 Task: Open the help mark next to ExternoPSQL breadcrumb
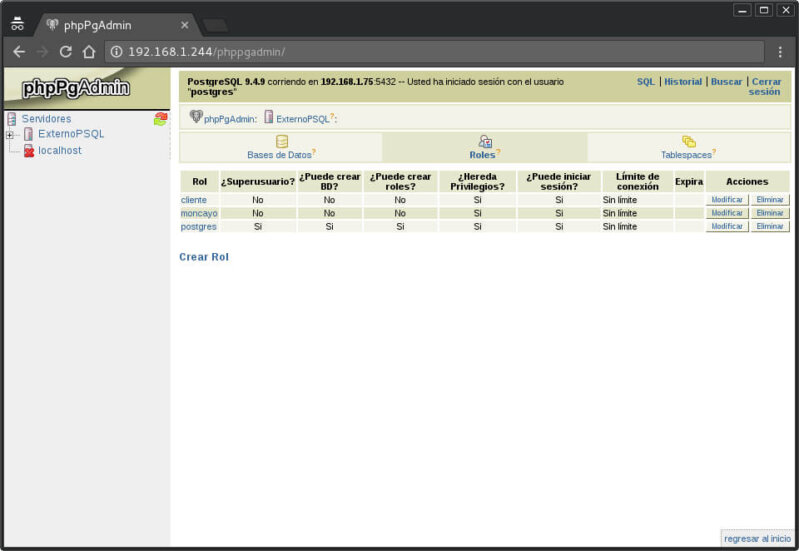(x=332, y=116)
